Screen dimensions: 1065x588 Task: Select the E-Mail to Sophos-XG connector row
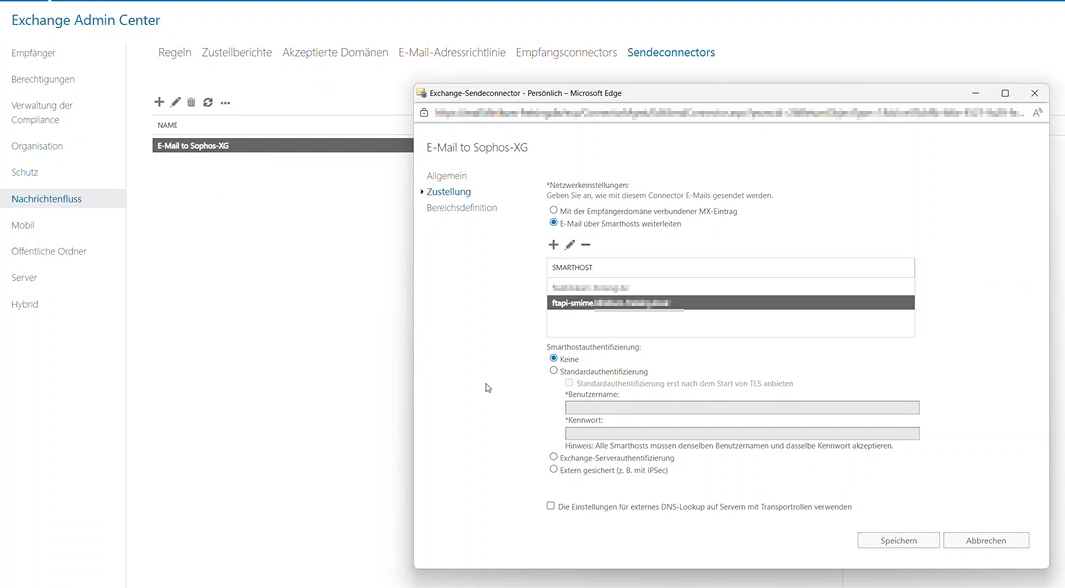(x=283, y=145)
